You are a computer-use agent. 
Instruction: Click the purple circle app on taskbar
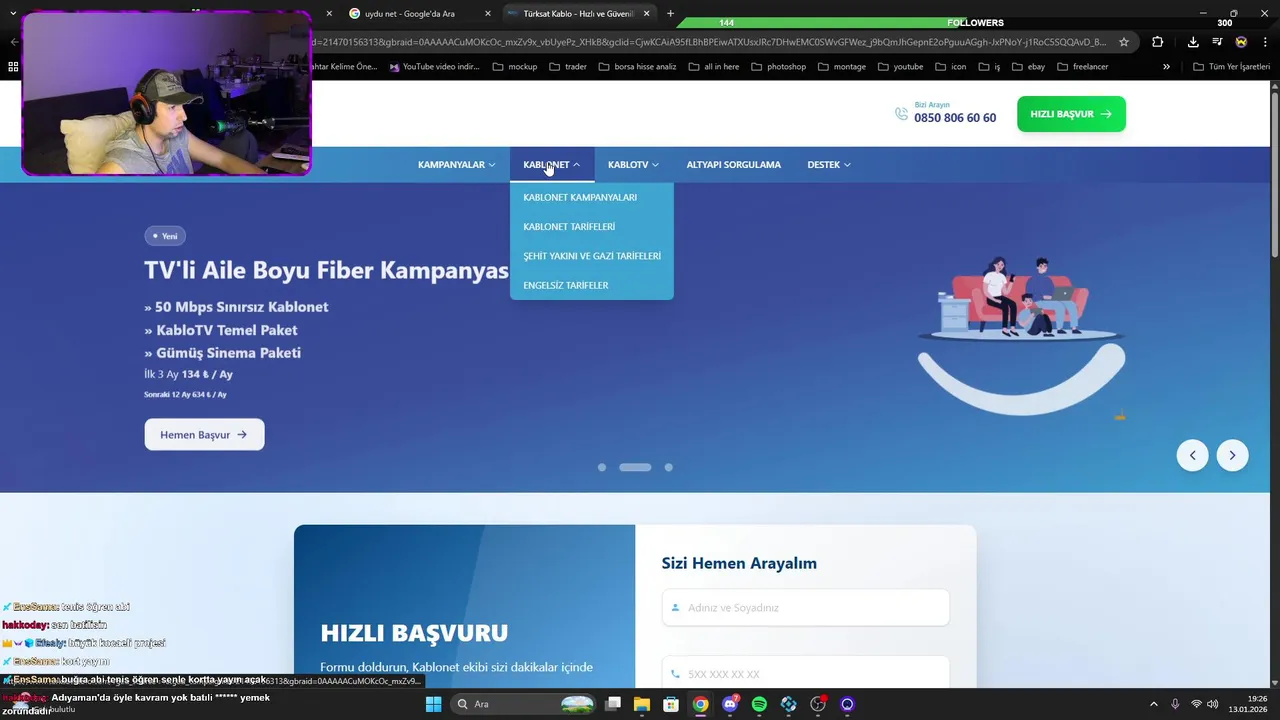point(847,704)
